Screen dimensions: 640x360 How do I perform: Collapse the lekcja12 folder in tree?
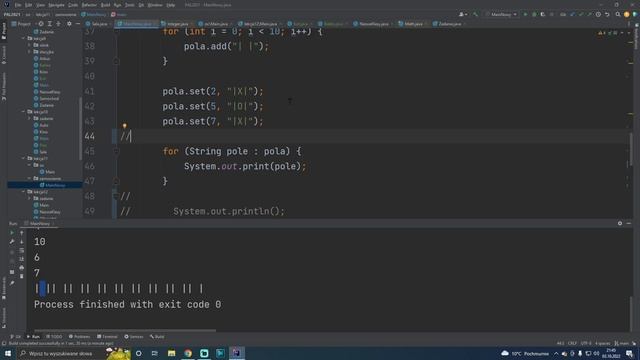[23, 191]
